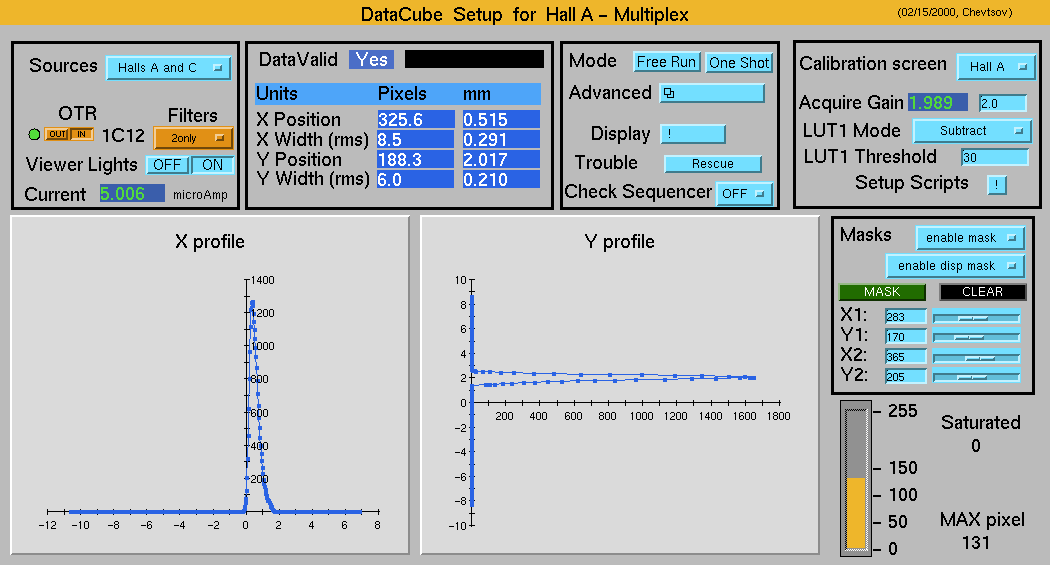Set OTR to IN
The height and width of the screenshot is (565, 1050).
[x=80, y=135]
